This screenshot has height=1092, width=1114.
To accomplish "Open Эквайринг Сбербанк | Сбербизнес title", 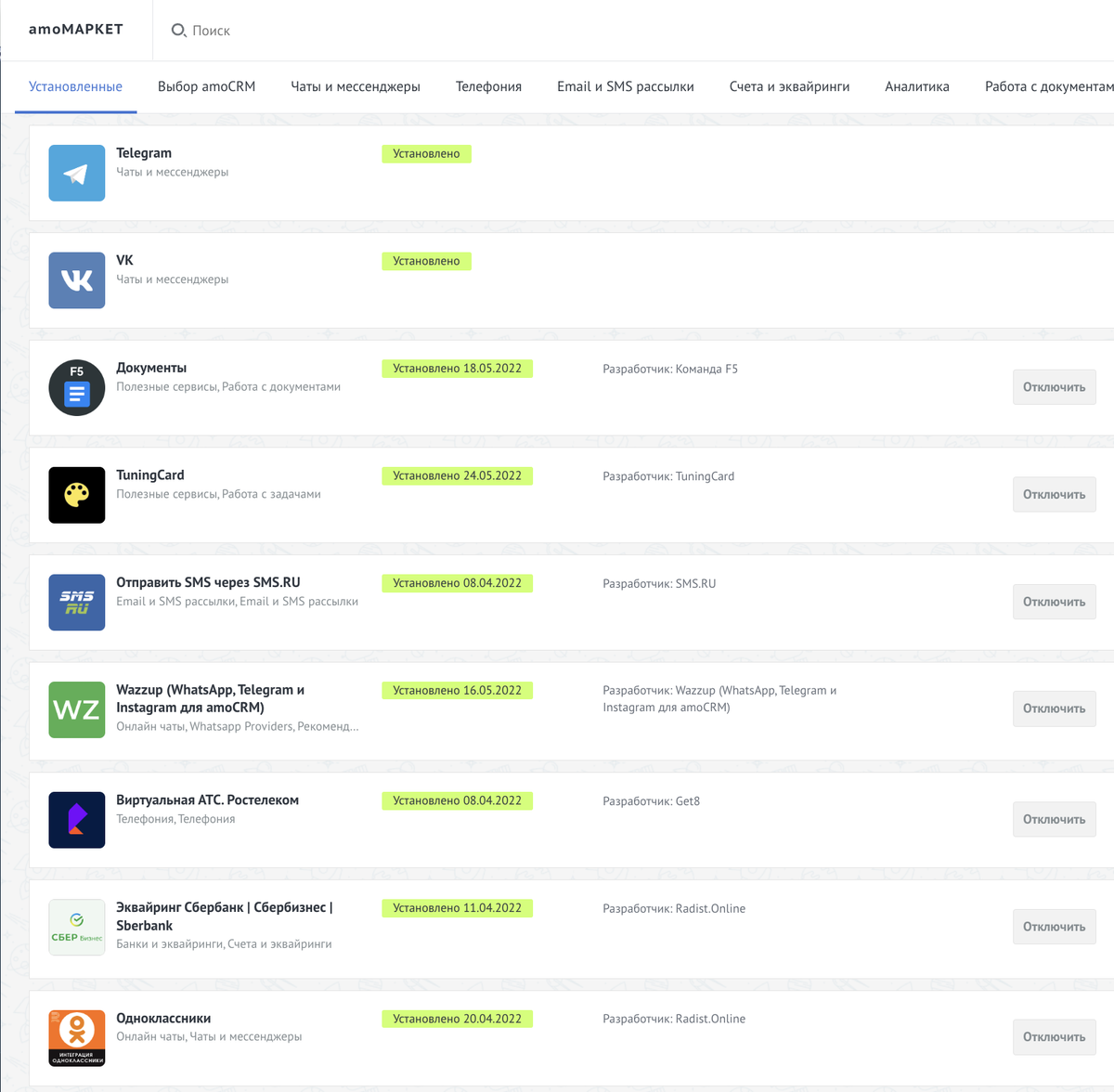I will point(225,916).
